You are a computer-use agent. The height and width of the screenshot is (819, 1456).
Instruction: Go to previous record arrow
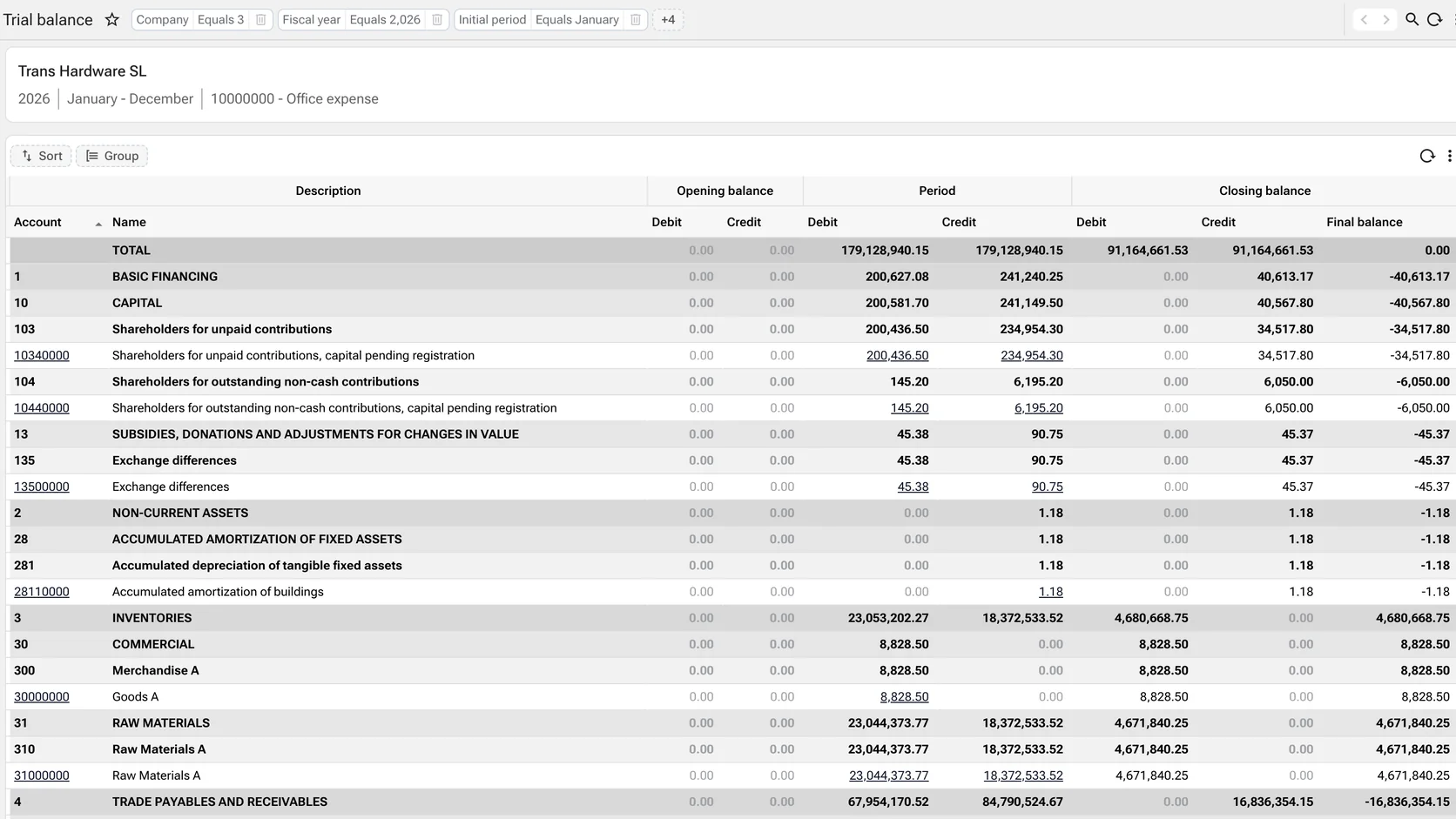(x=1364, y=19)
